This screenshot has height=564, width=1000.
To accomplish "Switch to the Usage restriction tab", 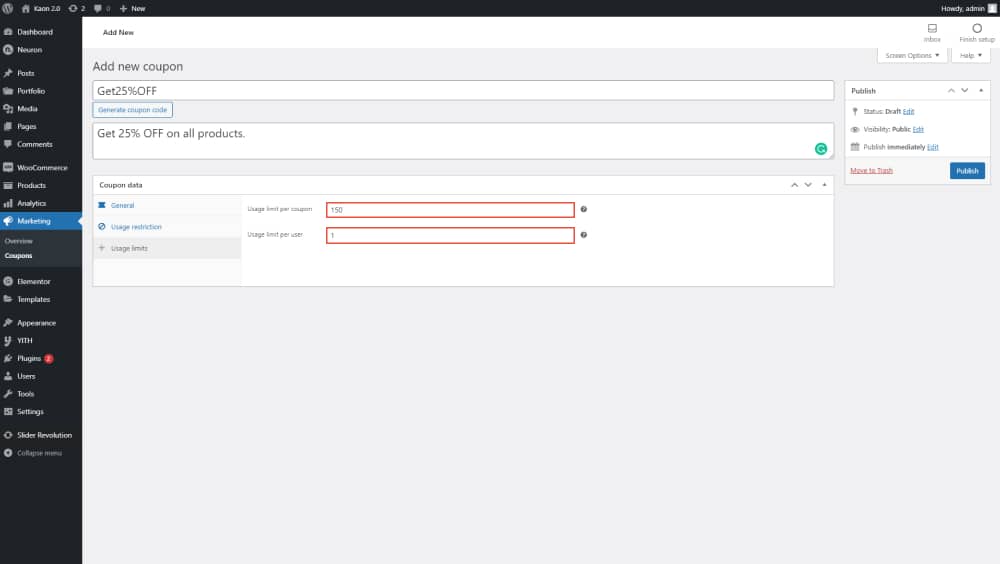I will pos(136,227).
